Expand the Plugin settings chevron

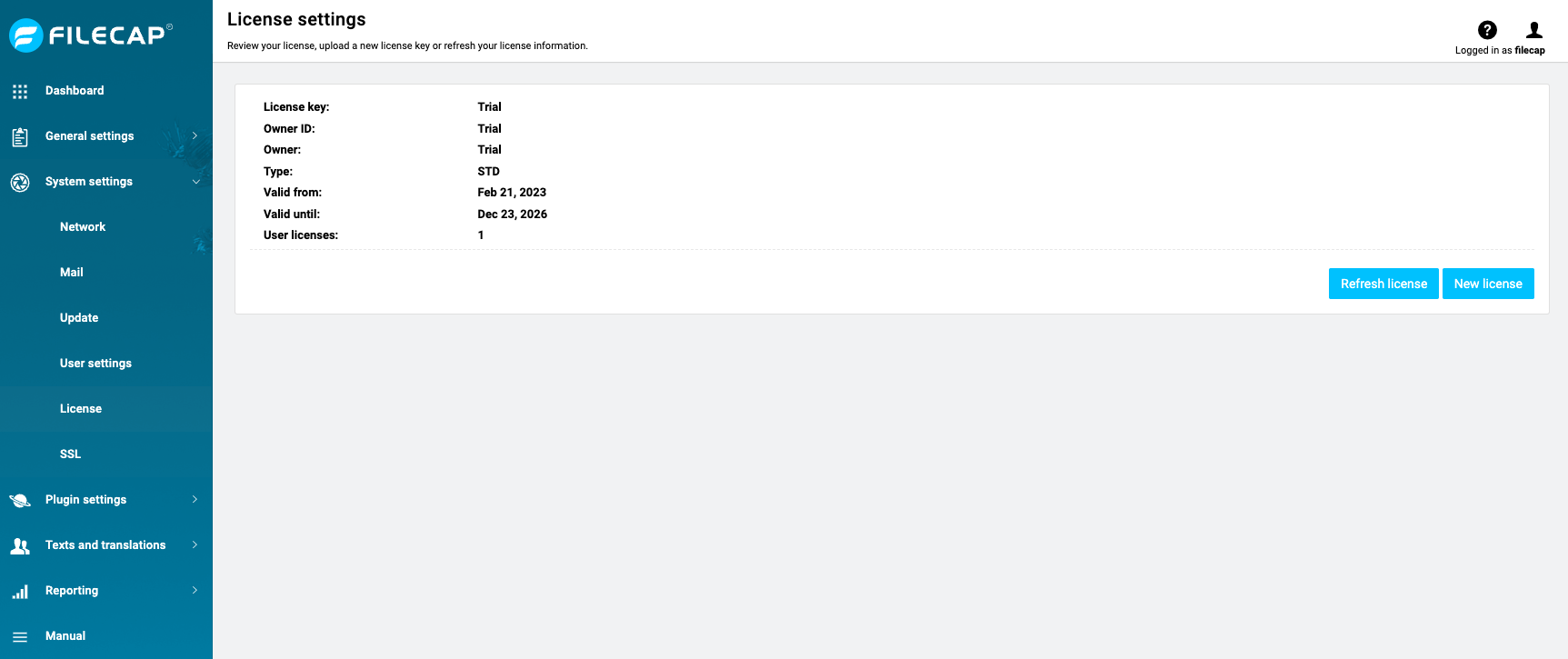click(195, 500)
